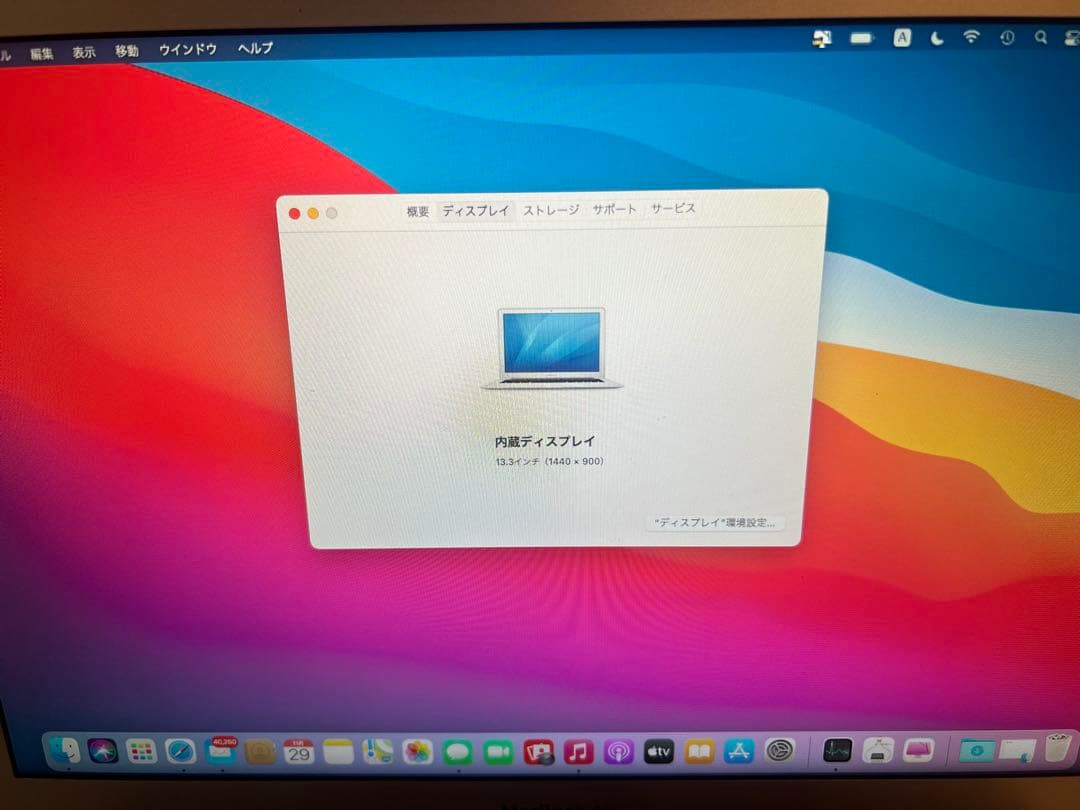Launch the App Store

740,752
